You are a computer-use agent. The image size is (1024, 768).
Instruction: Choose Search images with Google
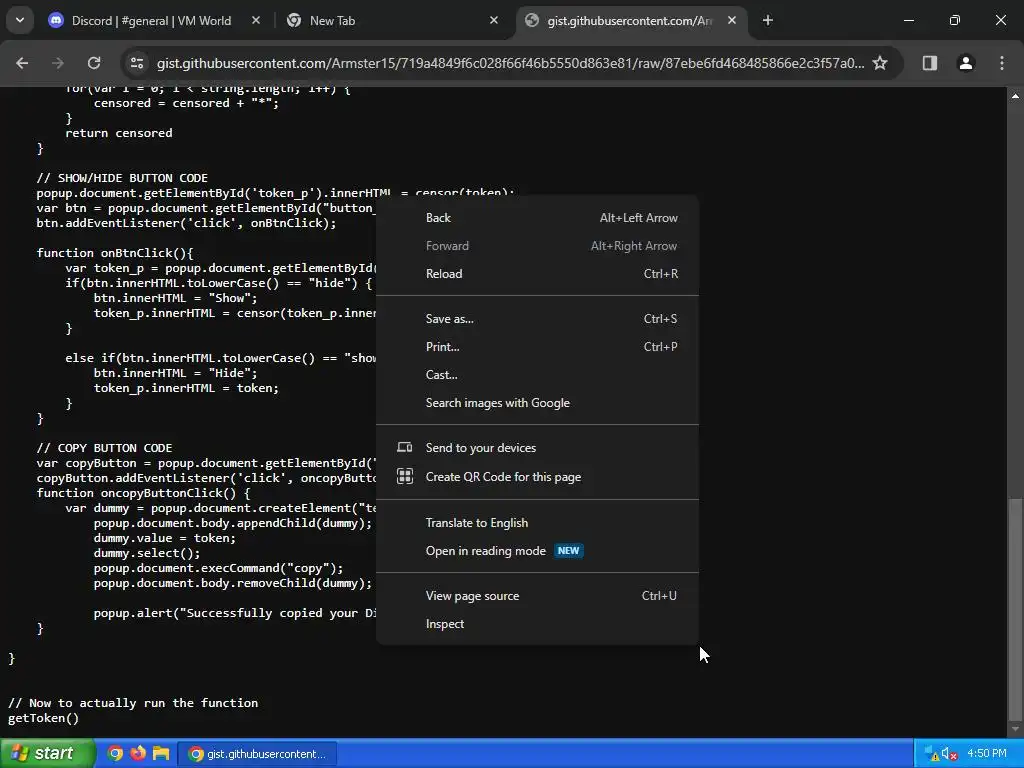[x=537, y=404]
